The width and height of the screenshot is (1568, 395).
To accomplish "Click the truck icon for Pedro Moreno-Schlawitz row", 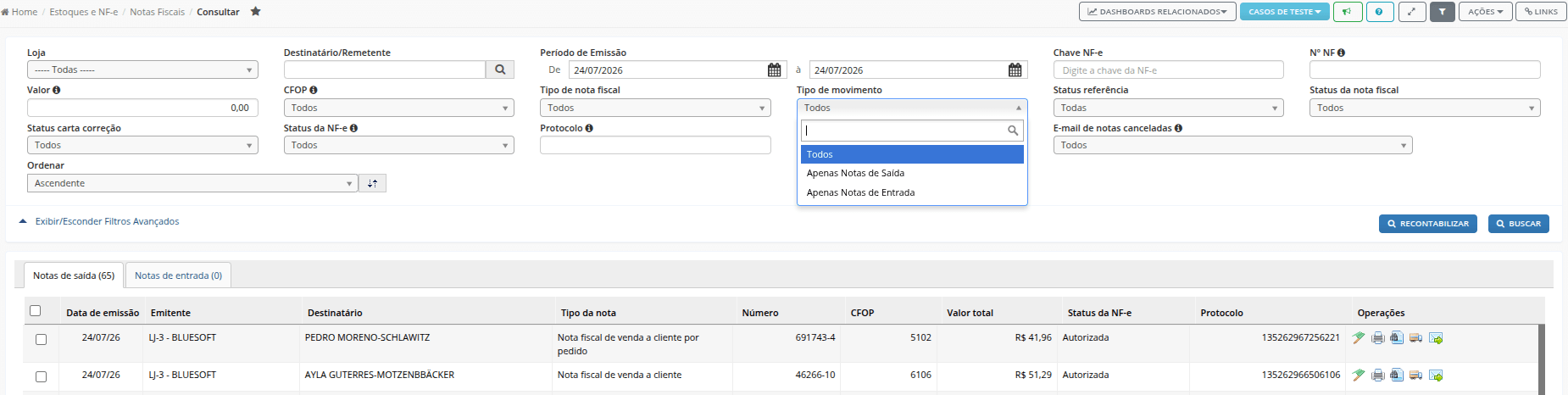I will [1415, 338].
